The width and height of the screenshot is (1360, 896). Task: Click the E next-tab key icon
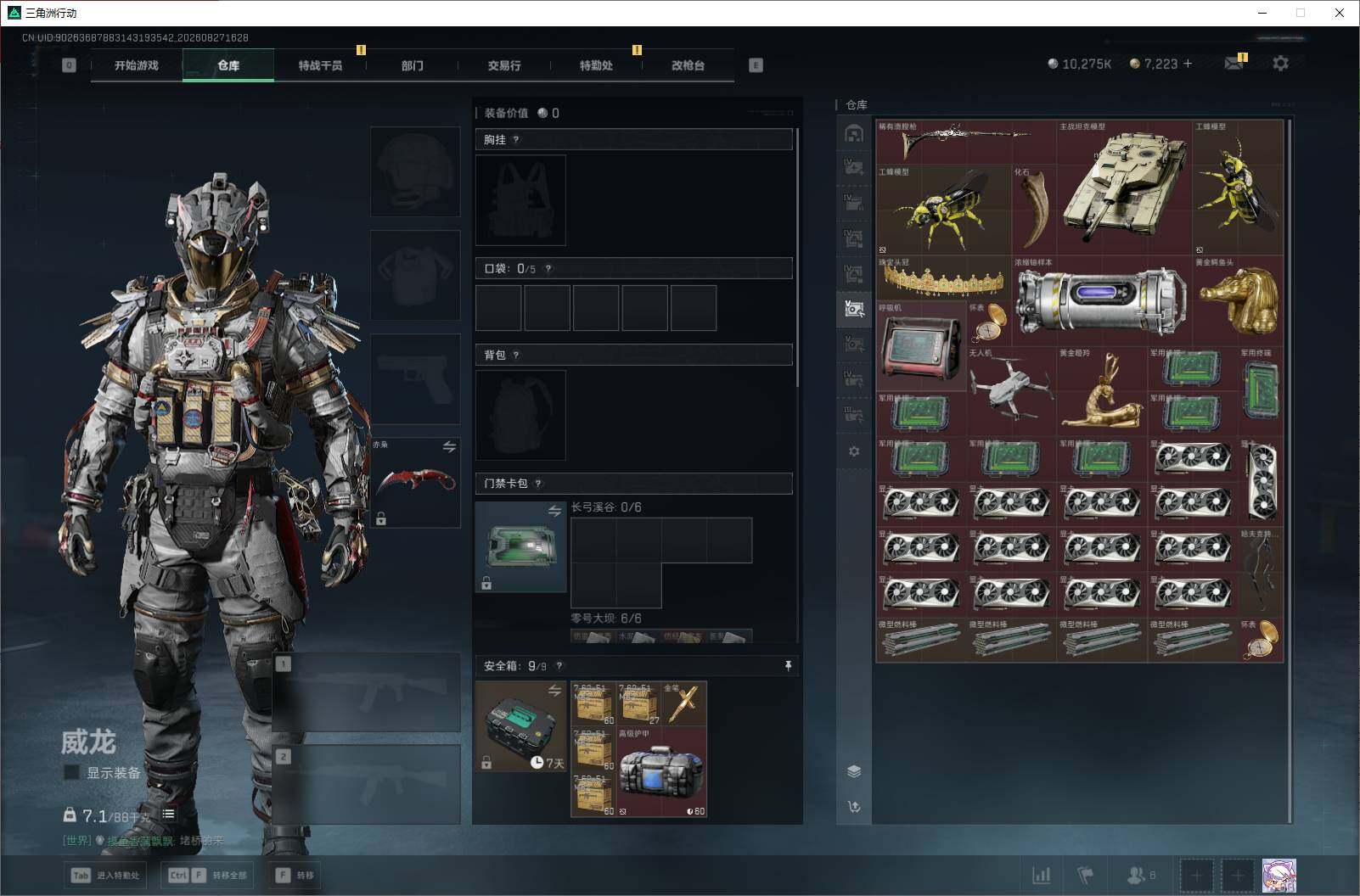click(x=756, y=65)
